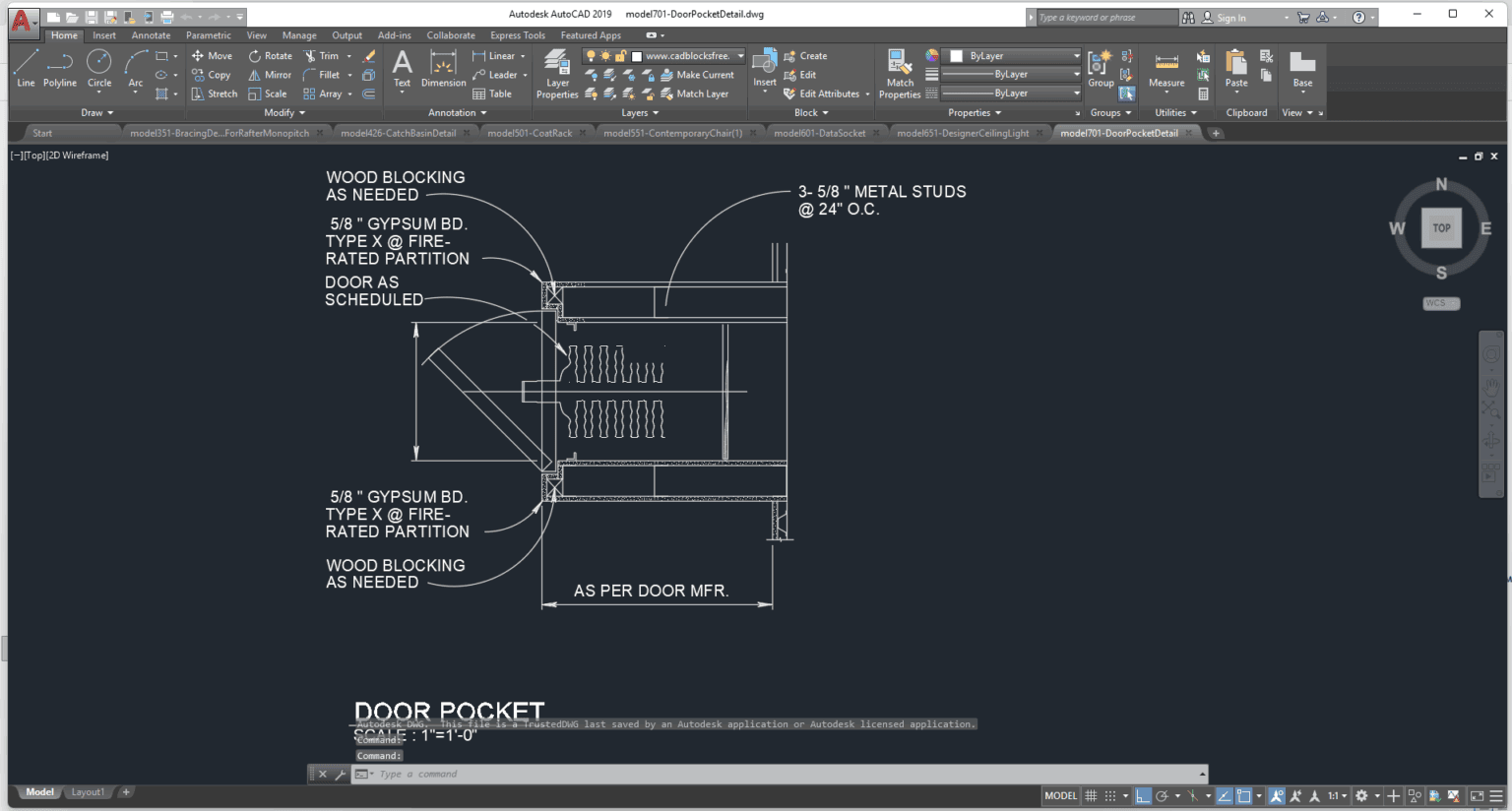Select the Line tool in Draw panel
1512x811 pixels.
[26, 69]
